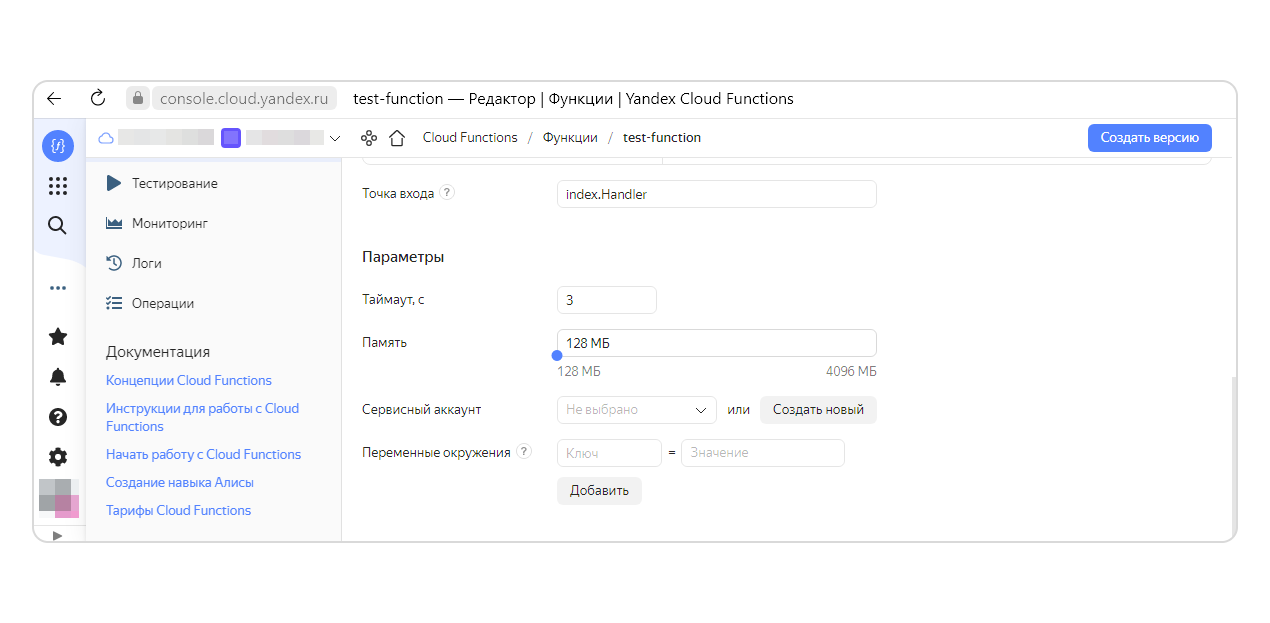Open search with the magnifier icon
Screen dimensions: 1270x623
(x=58, y=226)
